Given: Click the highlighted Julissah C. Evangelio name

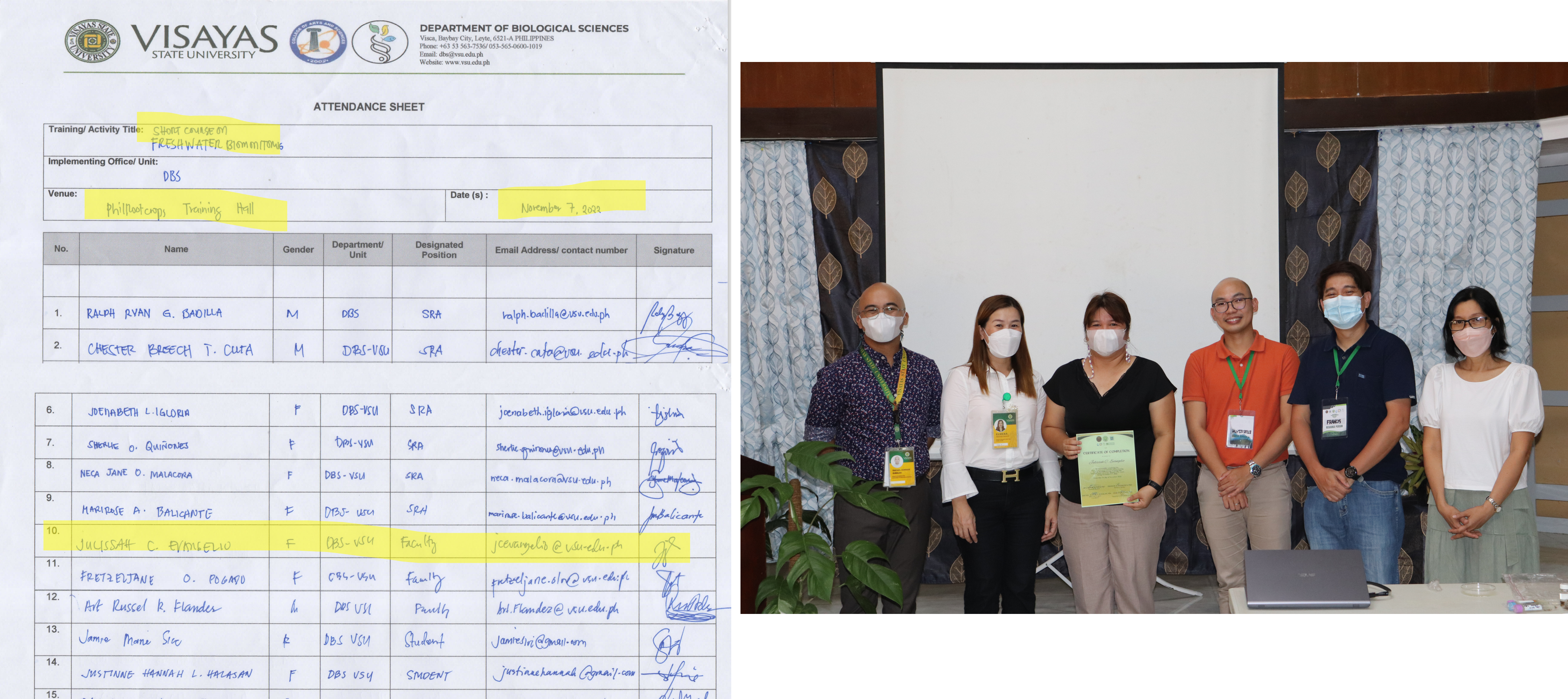Looking at the screenshot, I should (153, 545).
